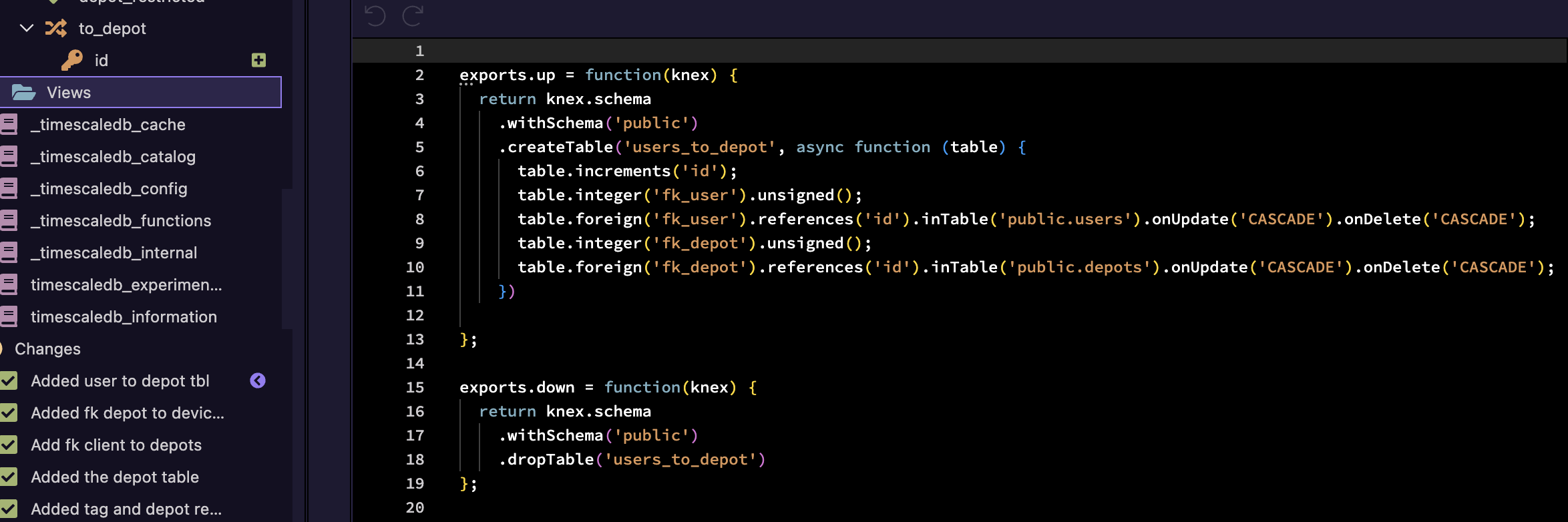Viewport: 1568px width, 522px height.
Task: Click the createTable 'users_to_depot' code line
Action: (x=763, y=147)
